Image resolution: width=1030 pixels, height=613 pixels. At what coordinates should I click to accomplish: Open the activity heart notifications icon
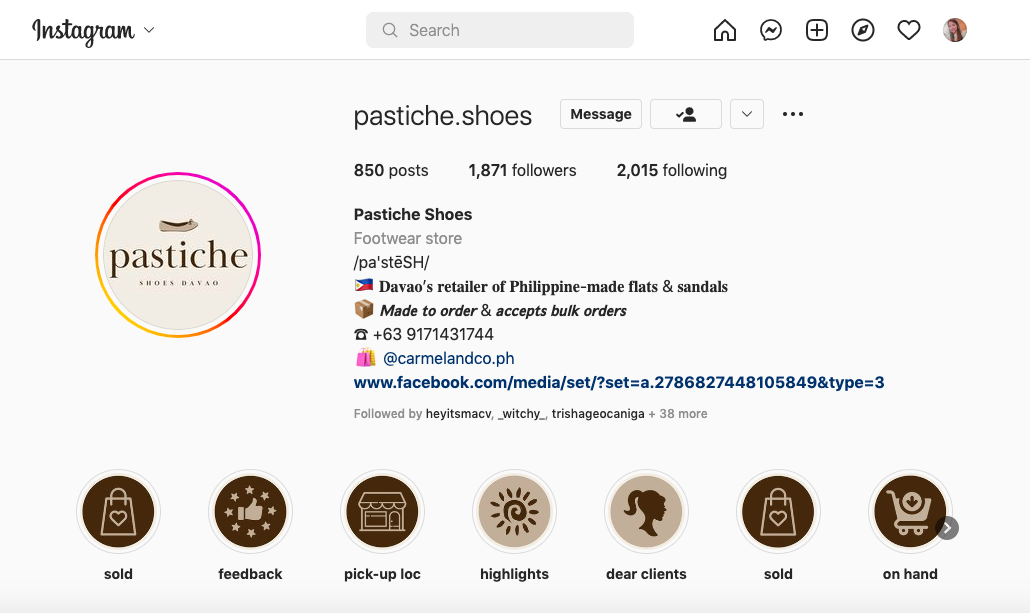pyautogui.click(x=908, y=30)
